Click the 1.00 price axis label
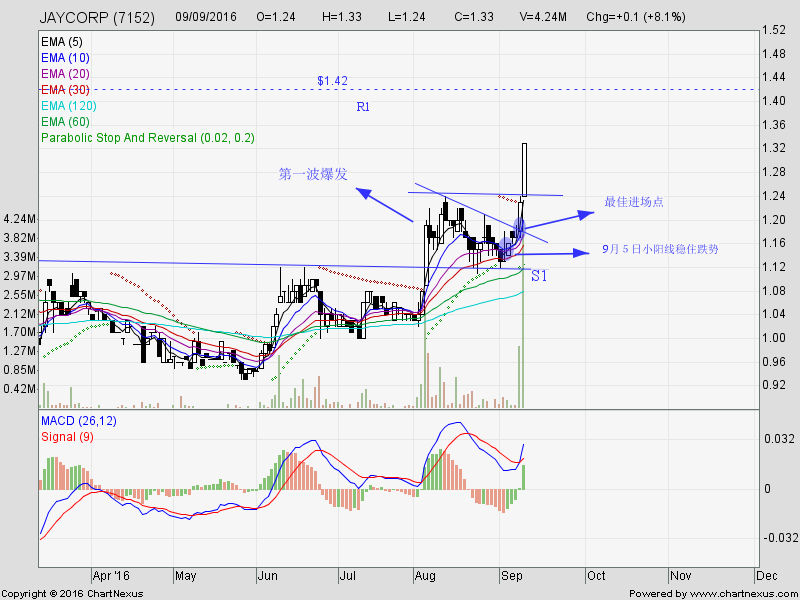Viewport: 800px width, 600px height. [773, 338]
